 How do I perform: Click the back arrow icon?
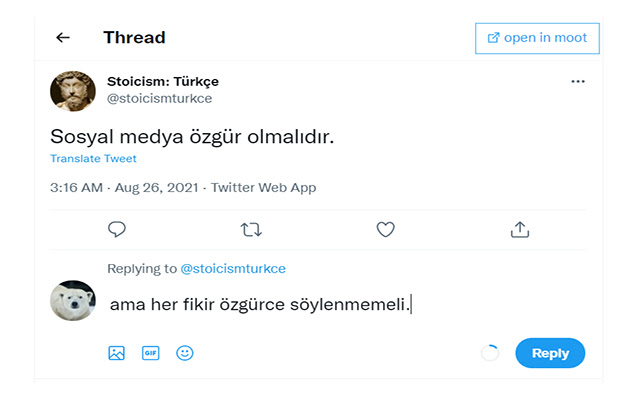point(63,38)
